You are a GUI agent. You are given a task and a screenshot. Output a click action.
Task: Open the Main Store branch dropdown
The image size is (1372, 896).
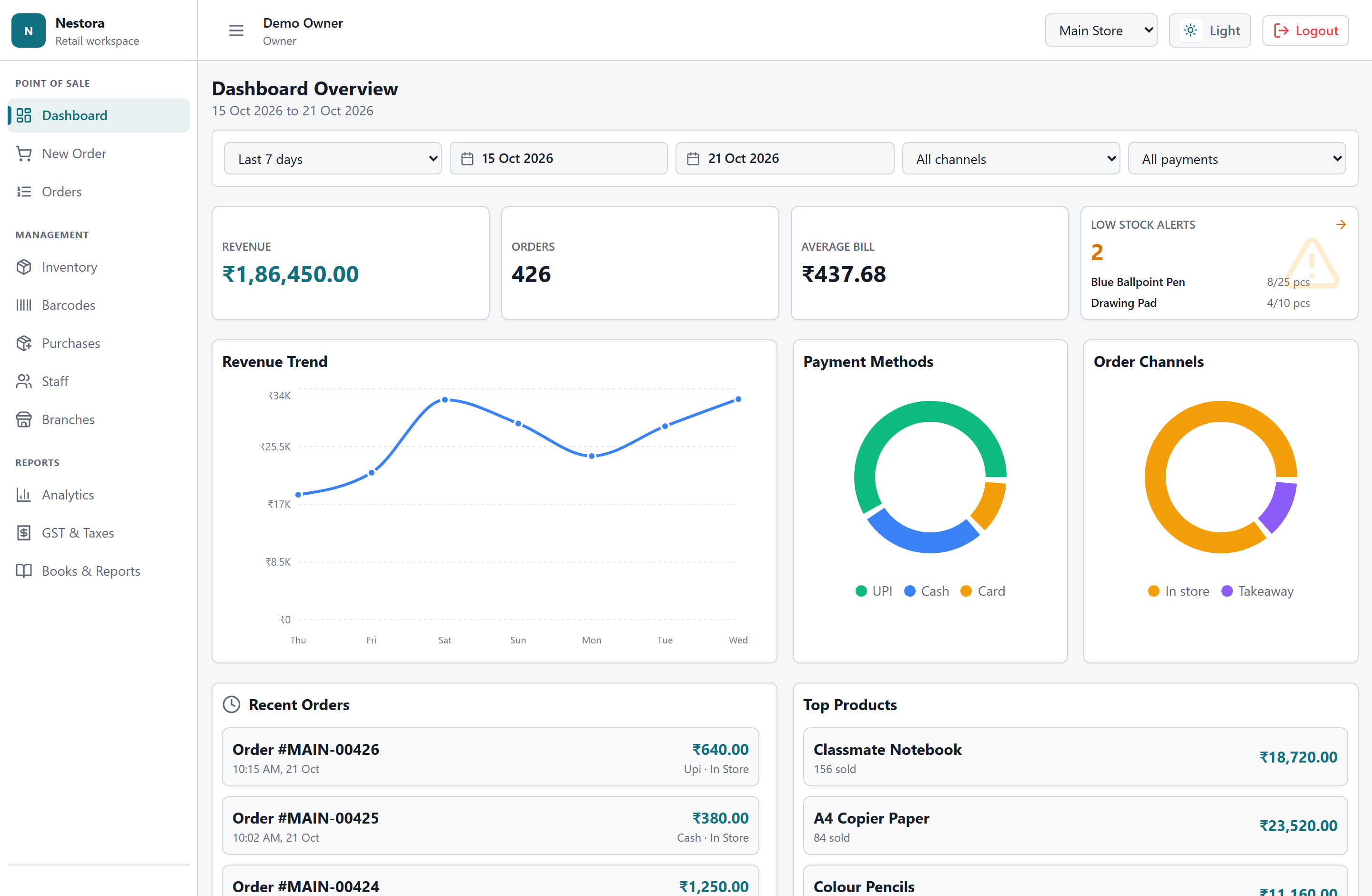tap(1101, 31)
